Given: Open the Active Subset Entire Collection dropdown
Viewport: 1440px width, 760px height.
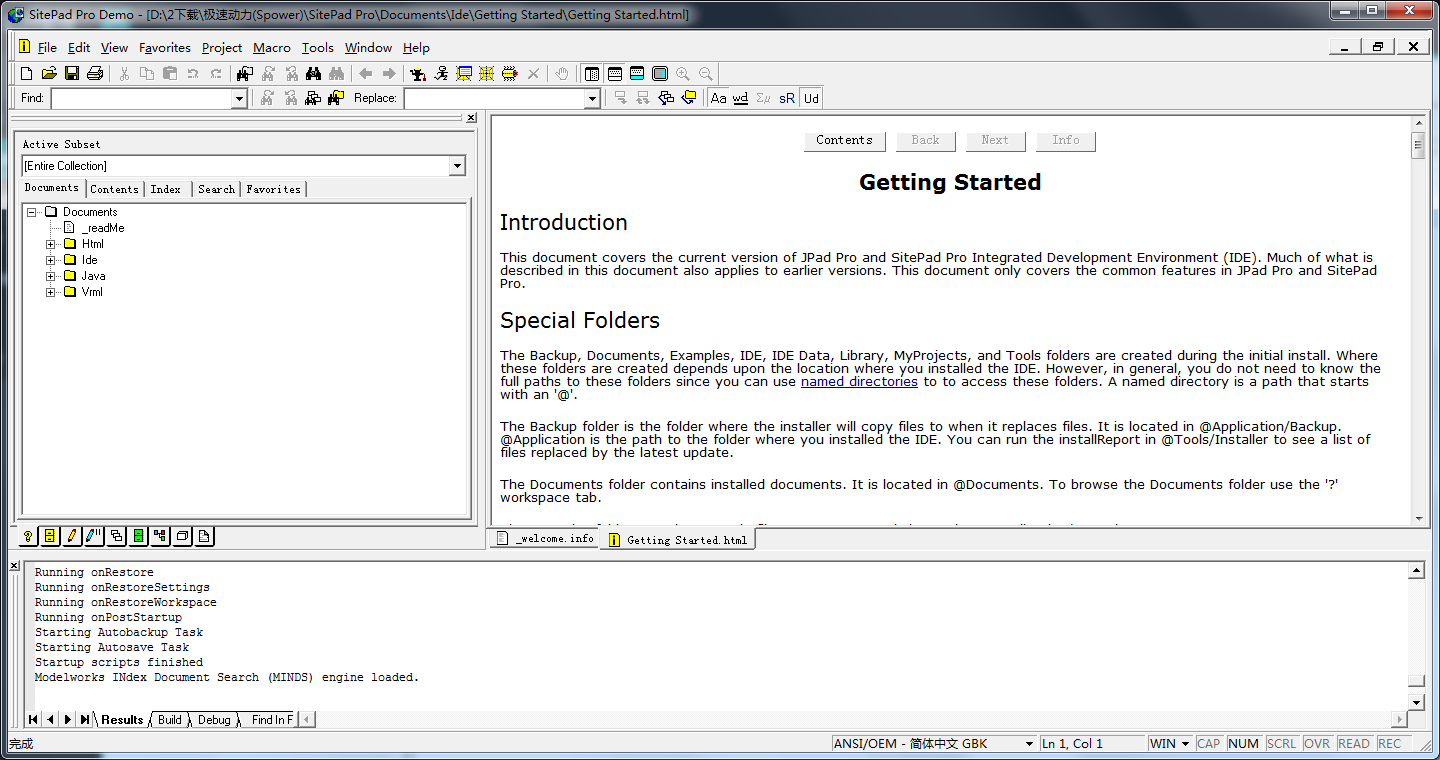Looking at the screenshot, I should coord(457,166).
